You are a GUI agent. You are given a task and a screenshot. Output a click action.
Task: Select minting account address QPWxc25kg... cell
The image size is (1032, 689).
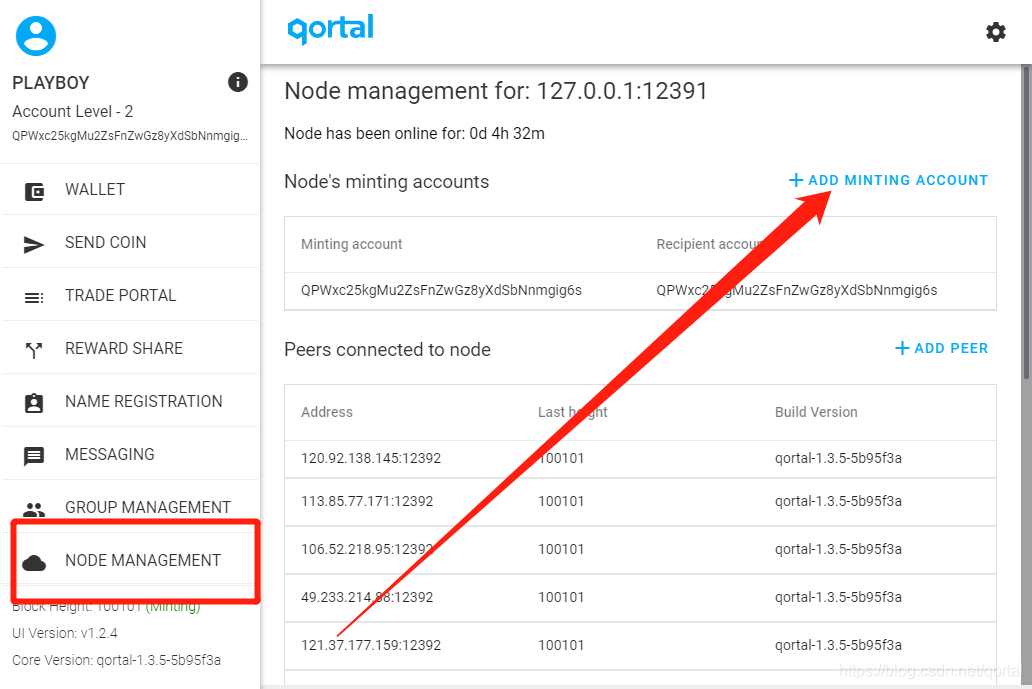(441, 290)
